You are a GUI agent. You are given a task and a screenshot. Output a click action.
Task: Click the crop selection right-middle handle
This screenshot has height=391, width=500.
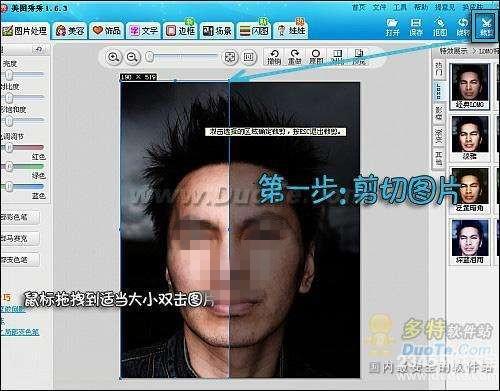[229, 229]
